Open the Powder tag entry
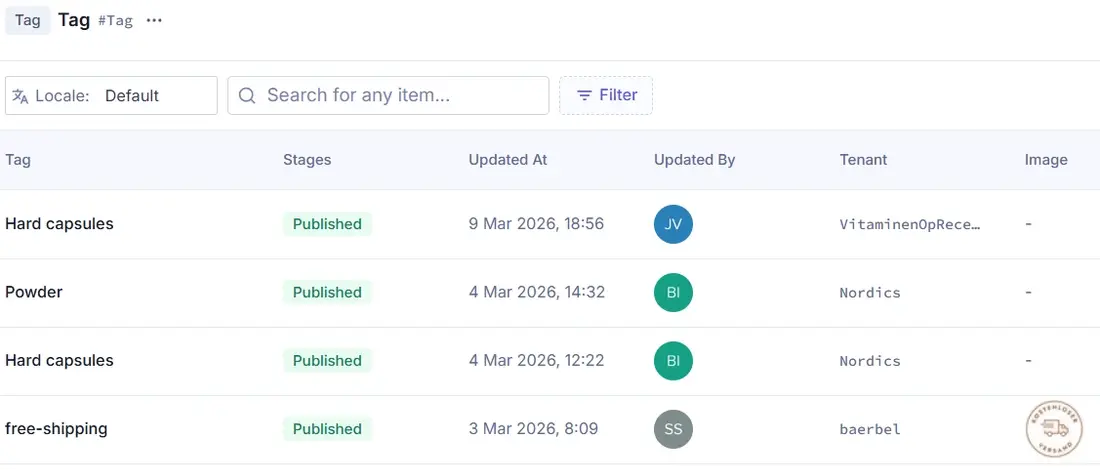 [x=34, y=292]
